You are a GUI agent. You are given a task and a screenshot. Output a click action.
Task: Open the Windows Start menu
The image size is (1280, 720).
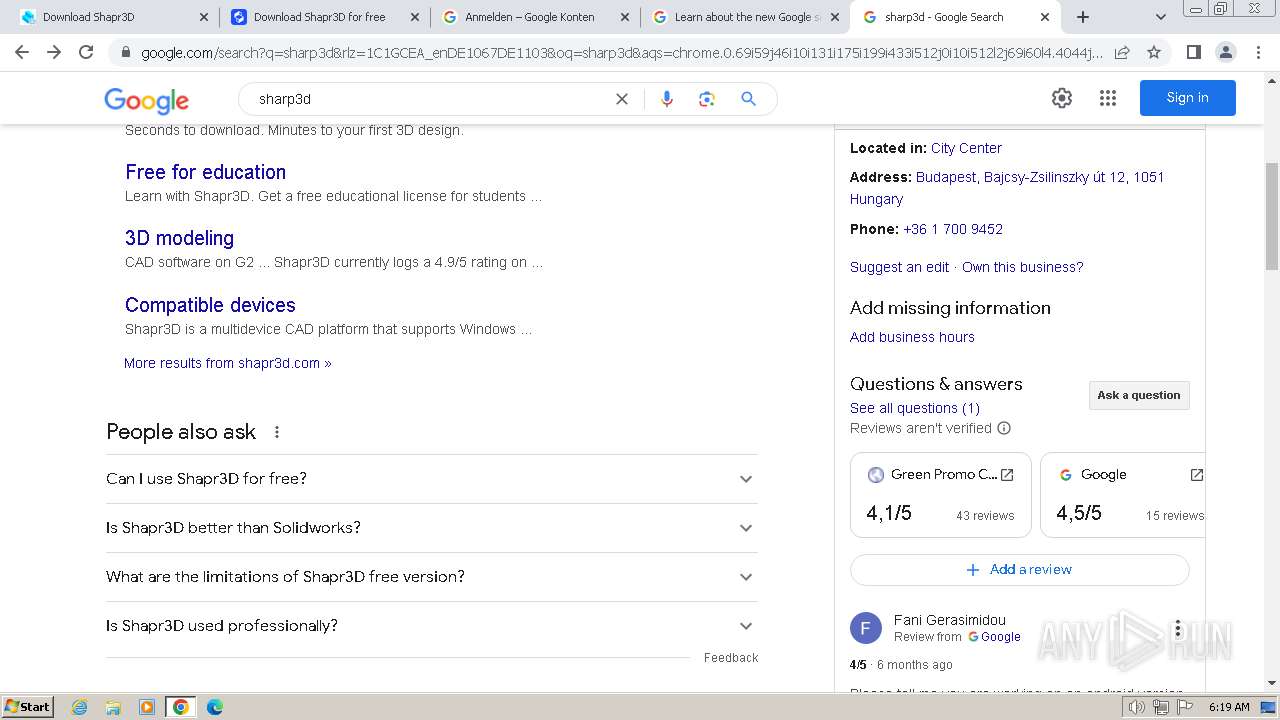(28, 707)
